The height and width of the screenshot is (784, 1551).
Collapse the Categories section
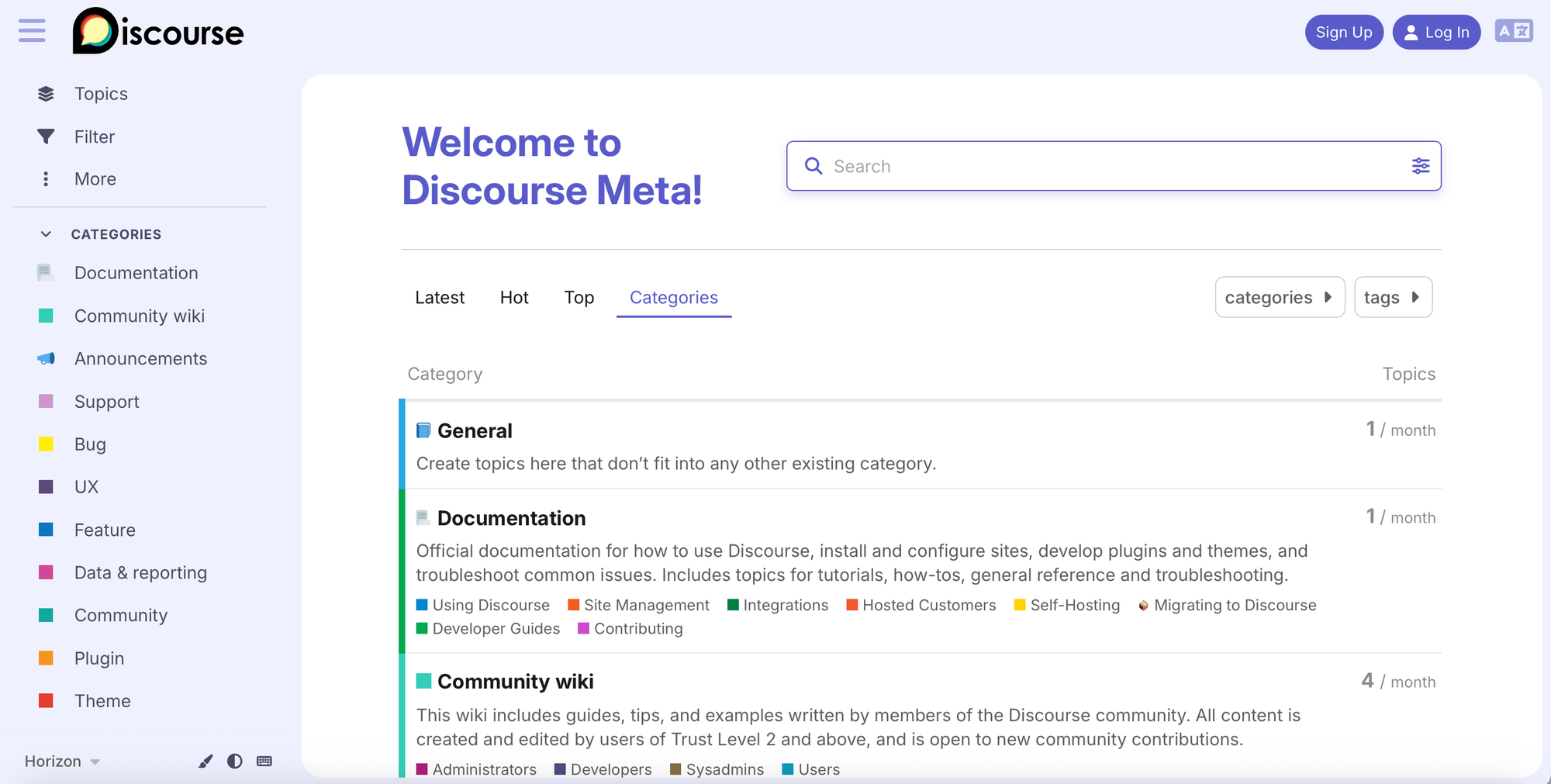pyautogui.click(x=46, y=233)
